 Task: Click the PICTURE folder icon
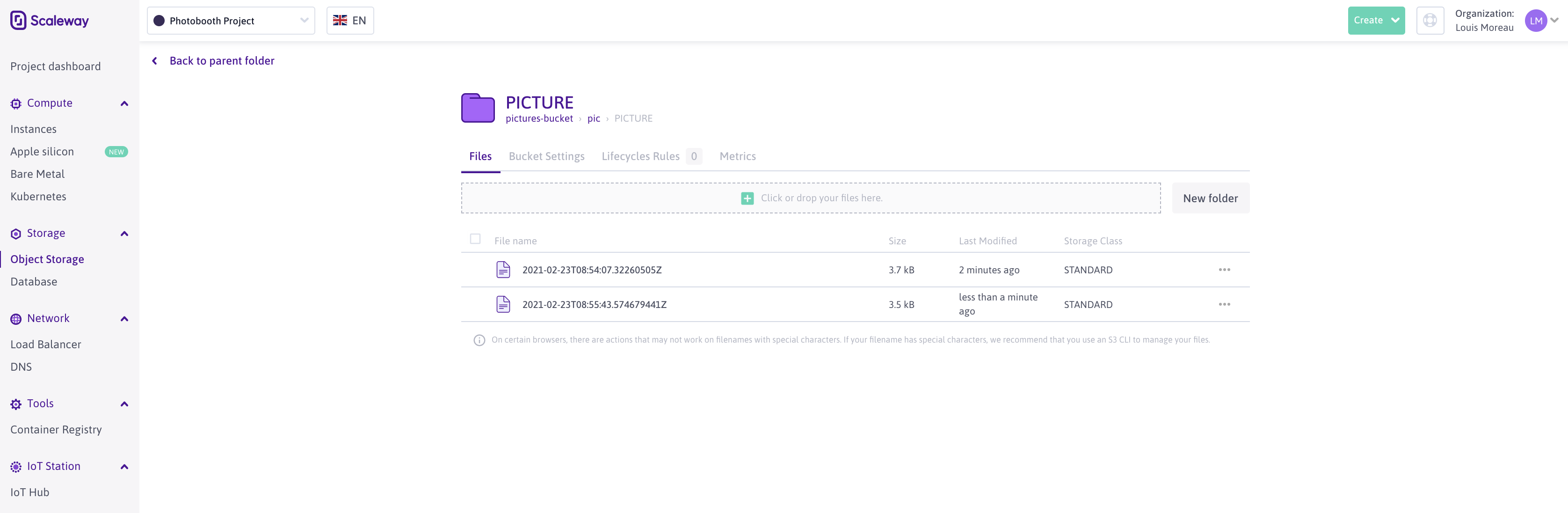(x=478, y=108)
